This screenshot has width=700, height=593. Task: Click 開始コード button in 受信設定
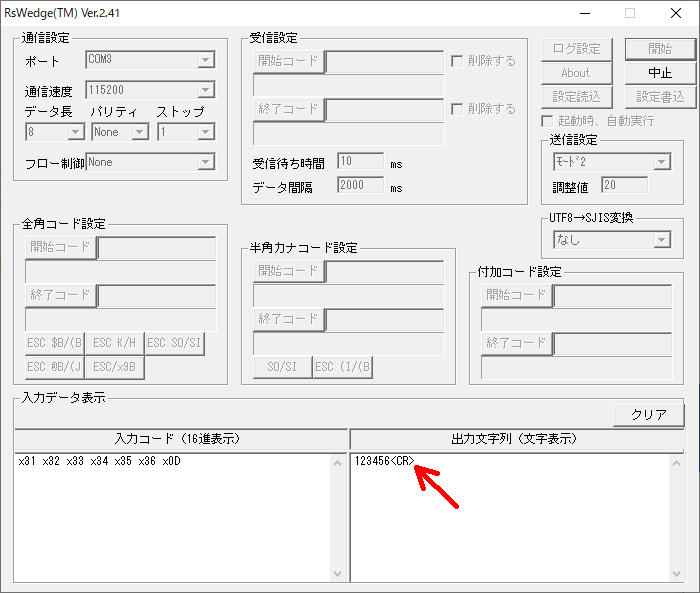[x=288, y=62]
